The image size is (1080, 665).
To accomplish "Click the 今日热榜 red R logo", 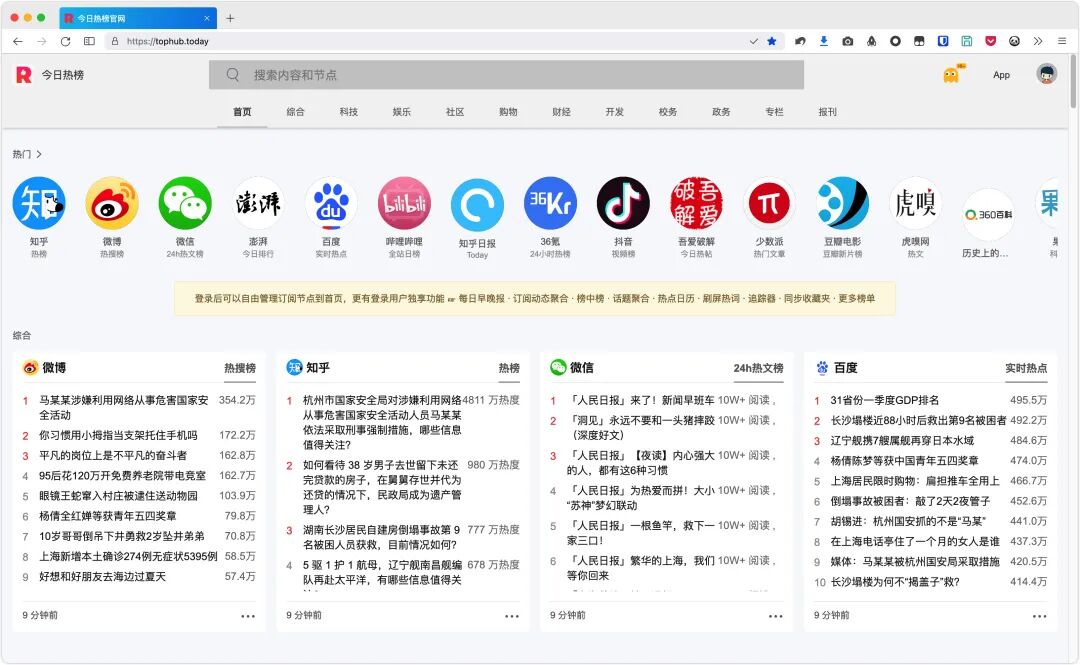I will (23, 74).
